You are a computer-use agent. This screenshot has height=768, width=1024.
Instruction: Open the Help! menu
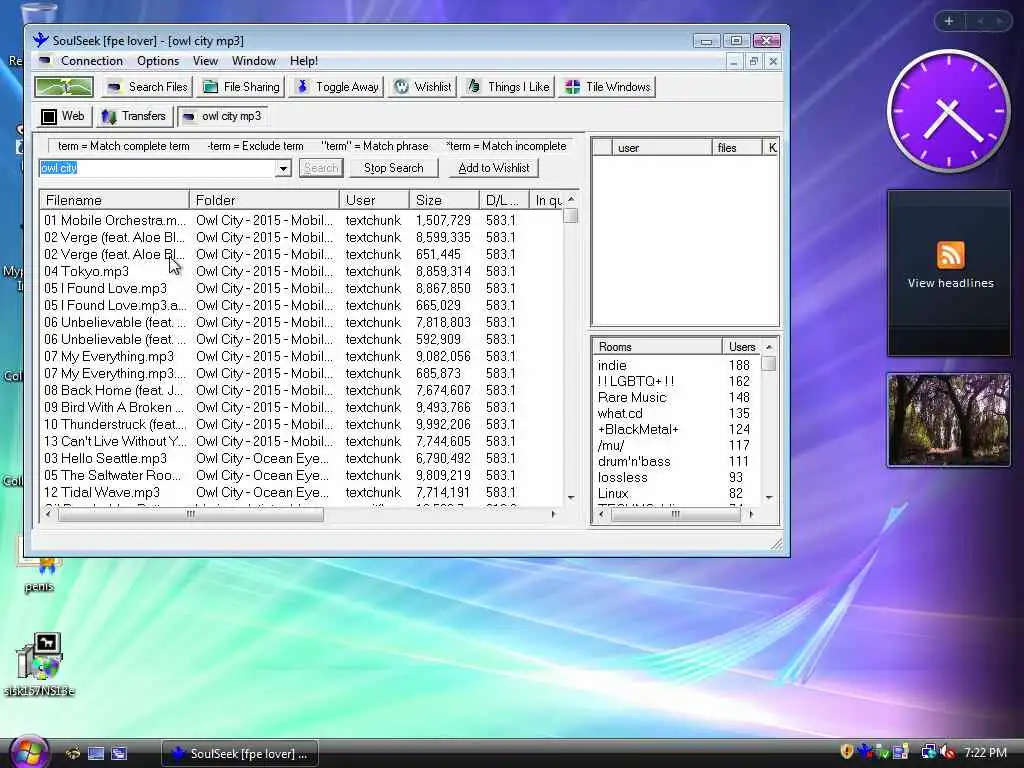tap(304, 61)
